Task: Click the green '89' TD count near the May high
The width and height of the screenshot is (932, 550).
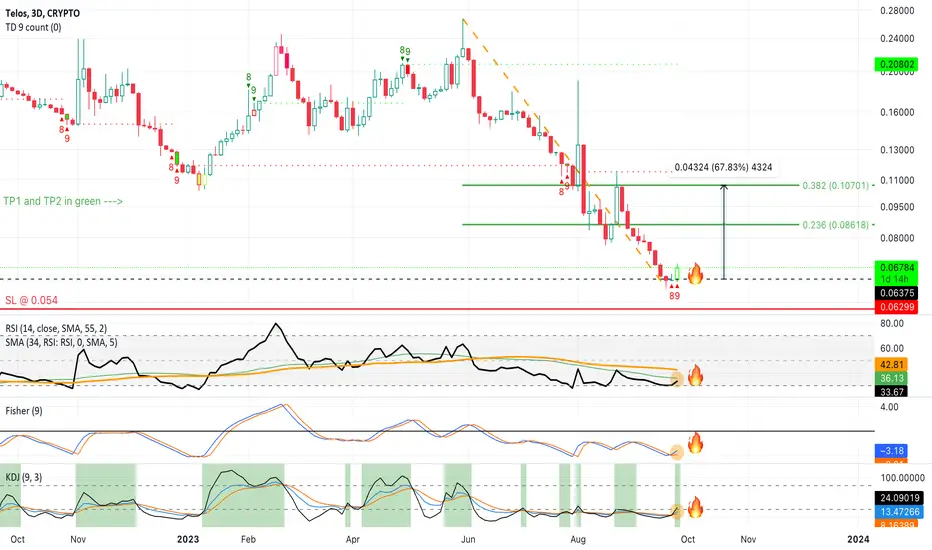Action: 405,51
